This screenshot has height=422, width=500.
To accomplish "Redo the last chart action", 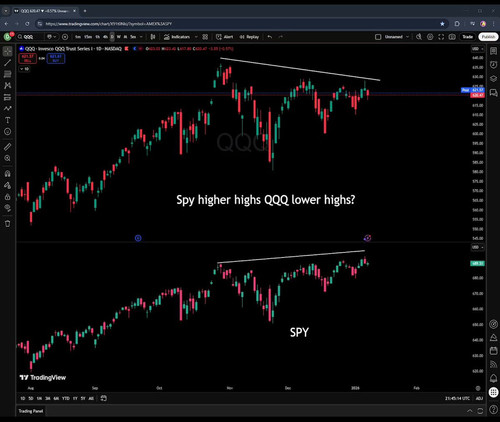I will pyautogui.click(x=281, y=37).
